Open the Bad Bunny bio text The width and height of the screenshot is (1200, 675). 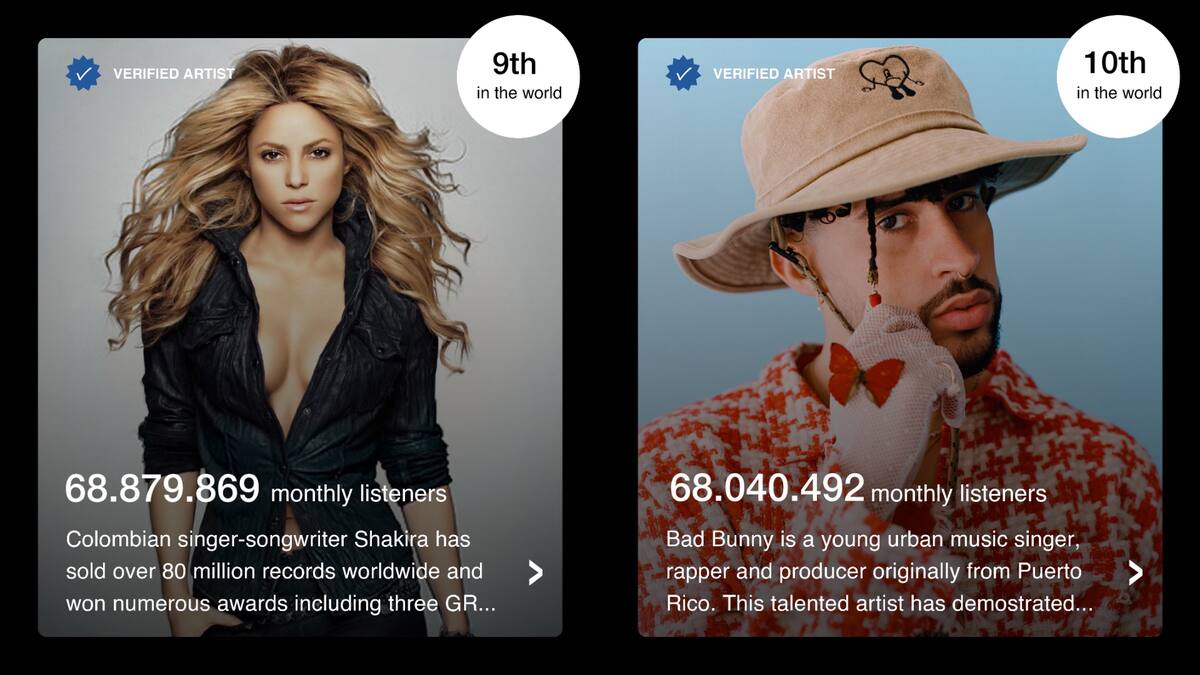click(879, 571)
